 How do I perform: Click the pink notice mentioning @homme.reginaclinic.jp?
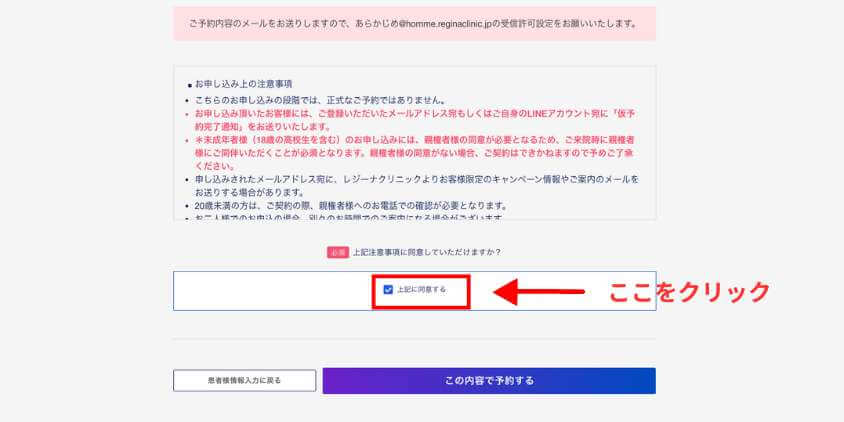tap(414, 24)
